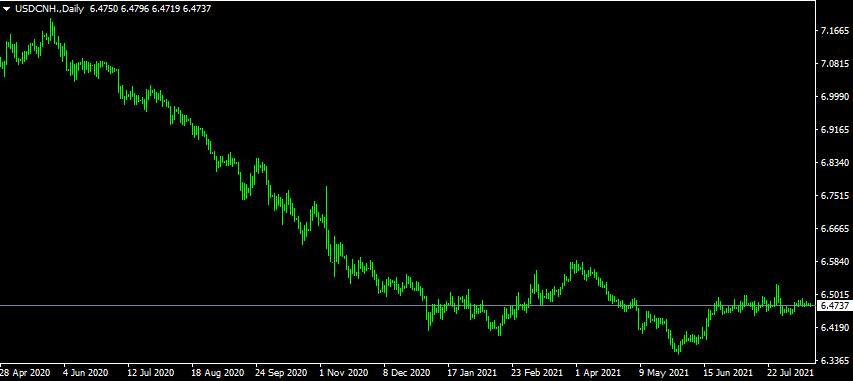Select the current price label 6.4737
The width and height of the screenshot is (853, 381).
coord(834,306)
